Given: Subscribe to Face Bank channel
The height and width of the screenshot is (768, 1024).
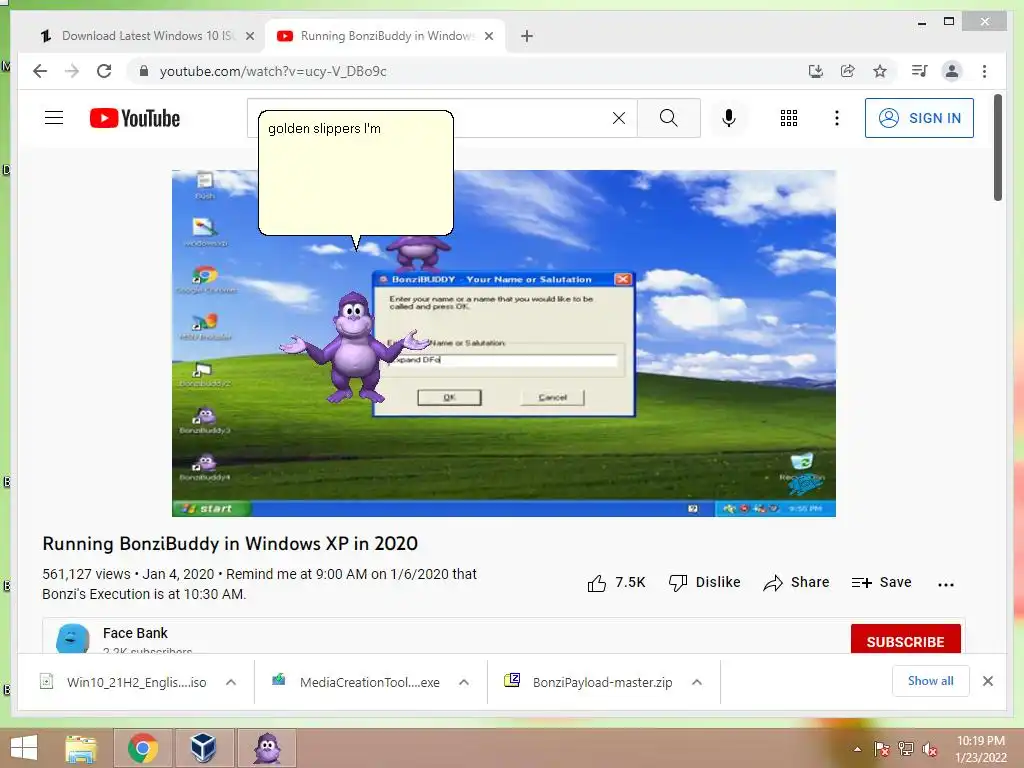Looking at the screenshot, I should tap(905, 641).
